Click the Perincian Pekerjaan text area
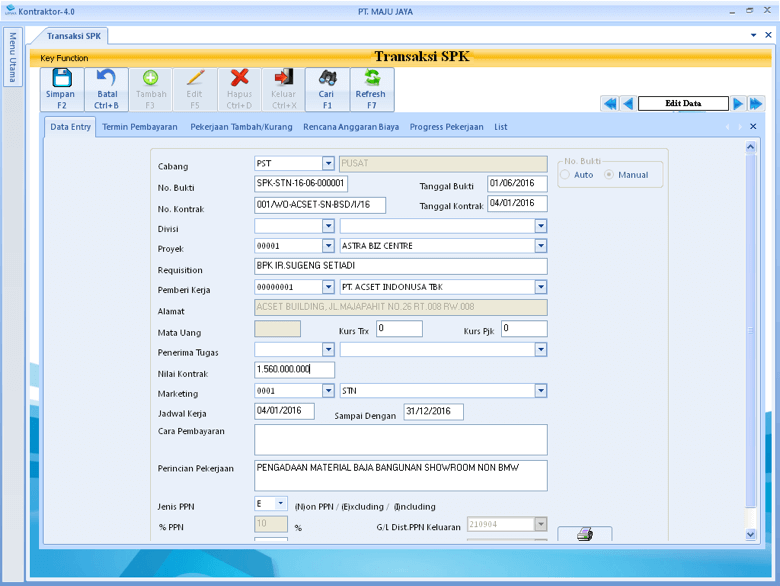780x586 pixels. coord(400,476)
